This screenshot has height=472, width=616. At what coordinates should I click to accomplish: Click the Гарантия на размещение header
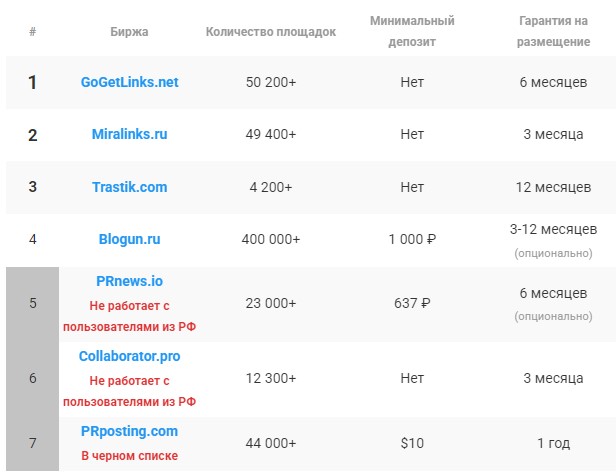(553, 31)
